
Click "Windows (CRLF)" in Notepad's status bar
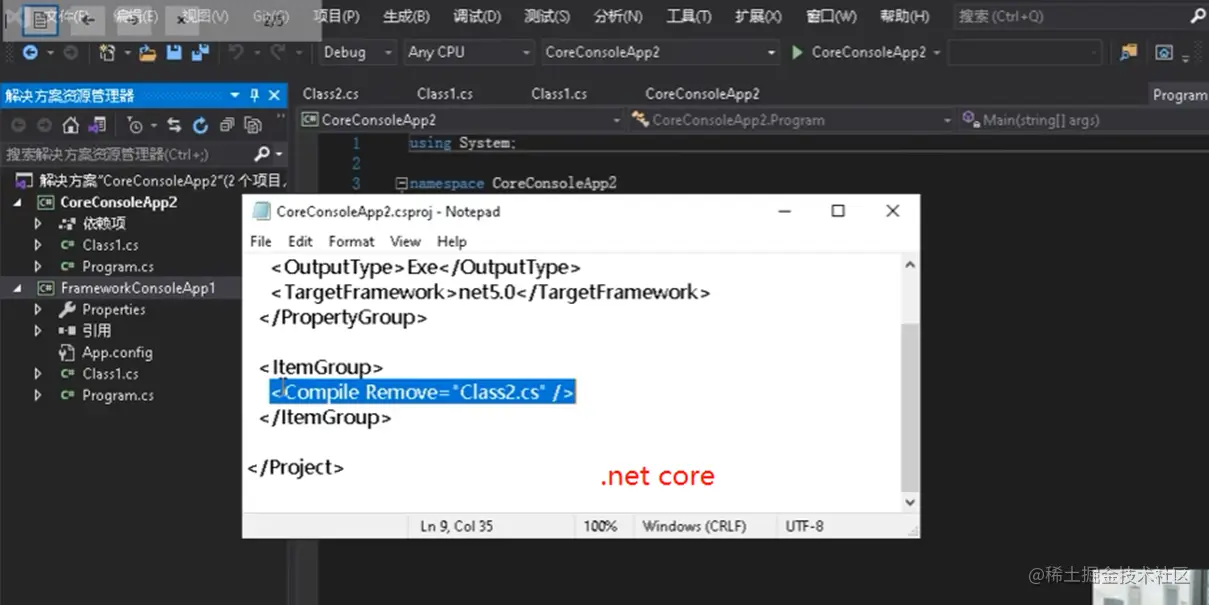694,526
